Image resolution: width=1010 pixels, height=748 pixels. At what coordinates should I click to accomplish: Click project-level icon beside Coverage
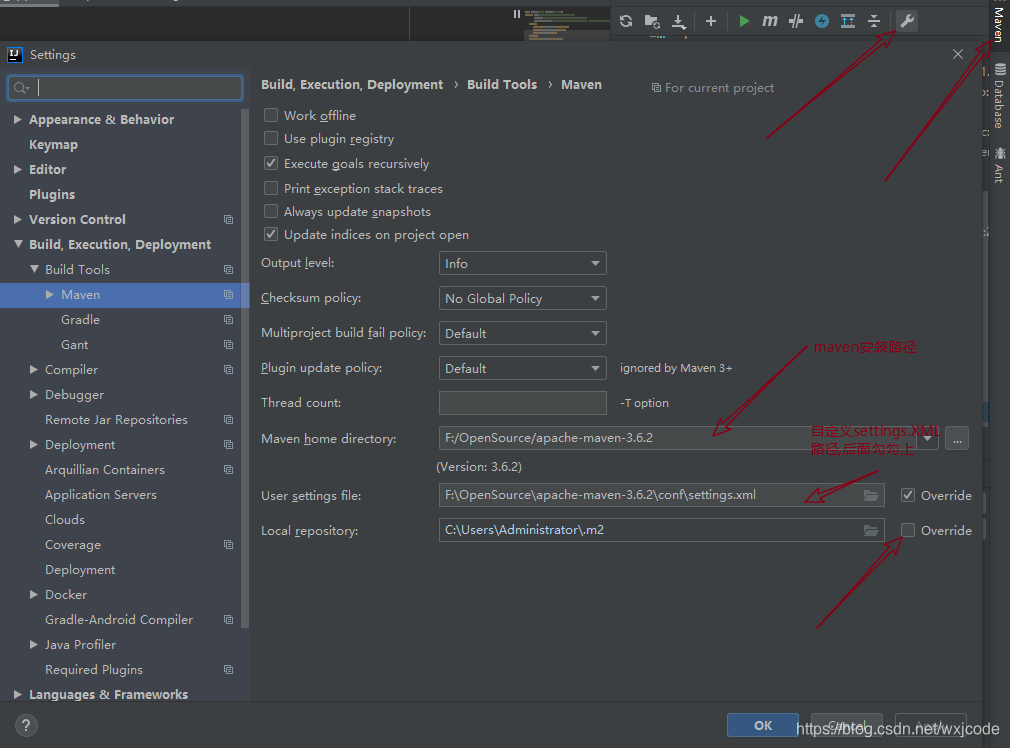click(228, 544)
